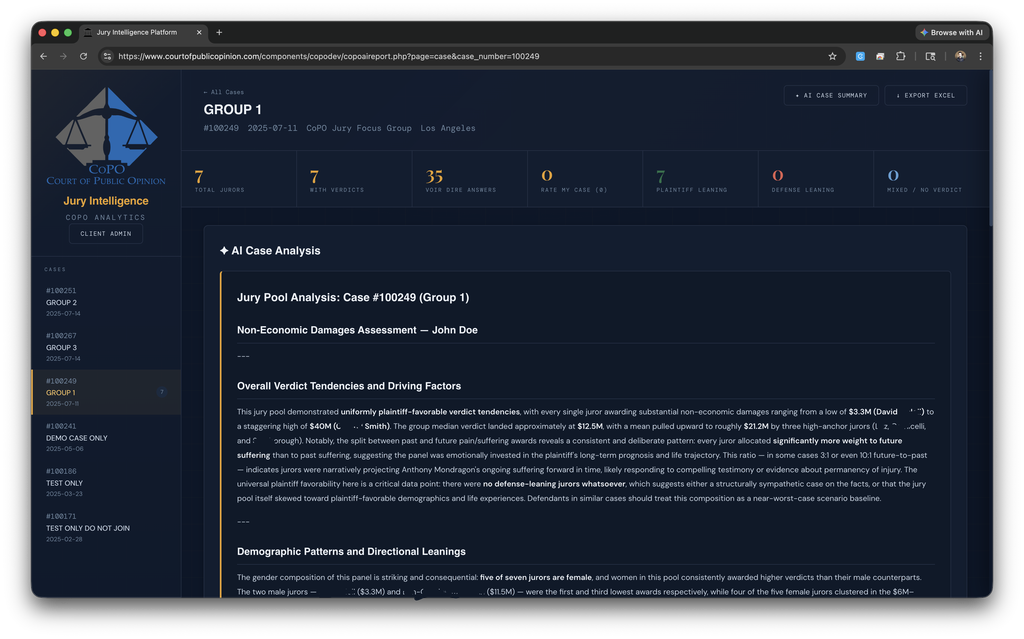Open case #100171 TEST ONLY DO NOT JOIN

(106, 527)
